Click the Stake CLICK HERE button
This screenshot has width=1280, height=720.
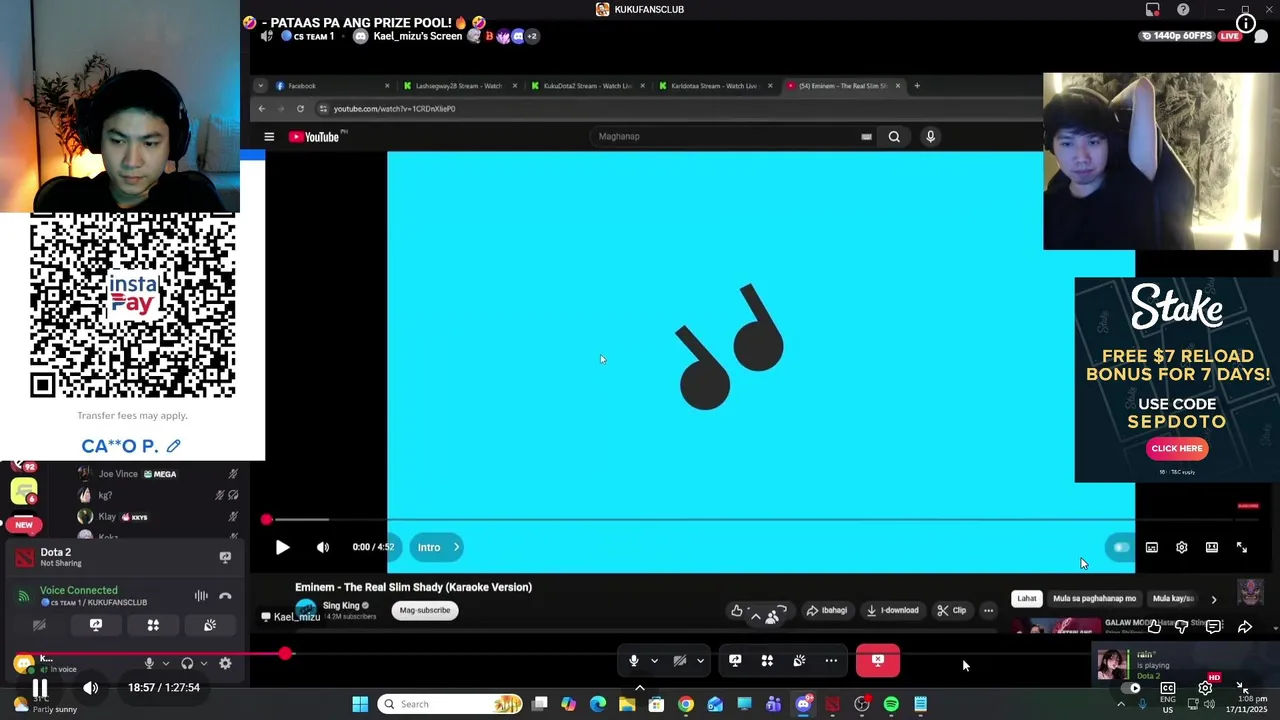point(1177,448)
